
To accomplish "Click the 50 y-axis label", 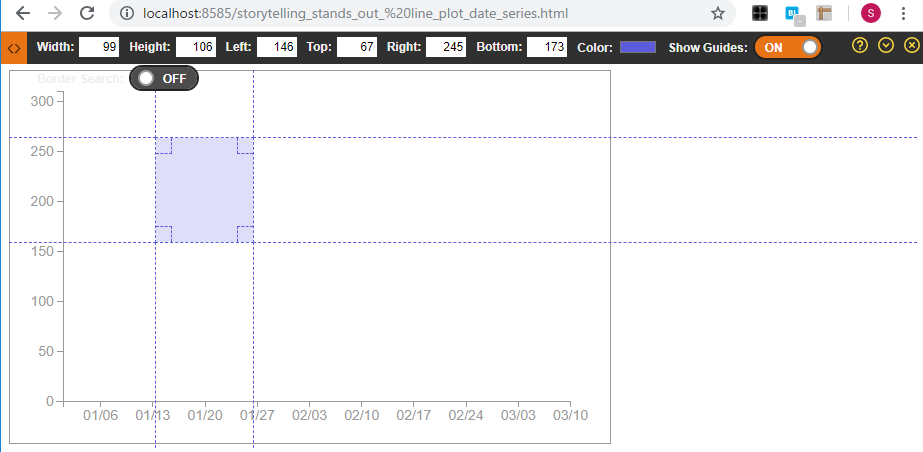I will click(x=47, y=351).
